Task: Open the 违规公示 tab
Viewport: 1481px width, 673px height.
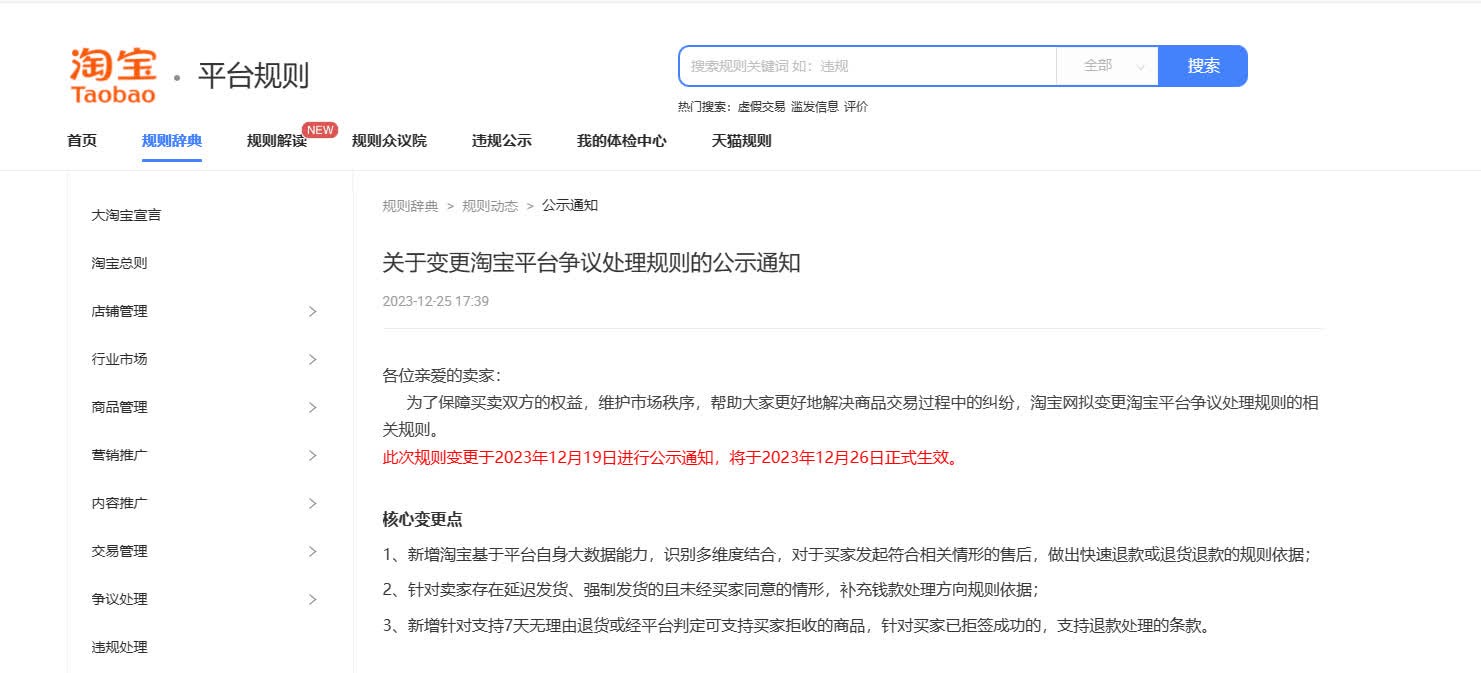Action: (x=501, y=141)
